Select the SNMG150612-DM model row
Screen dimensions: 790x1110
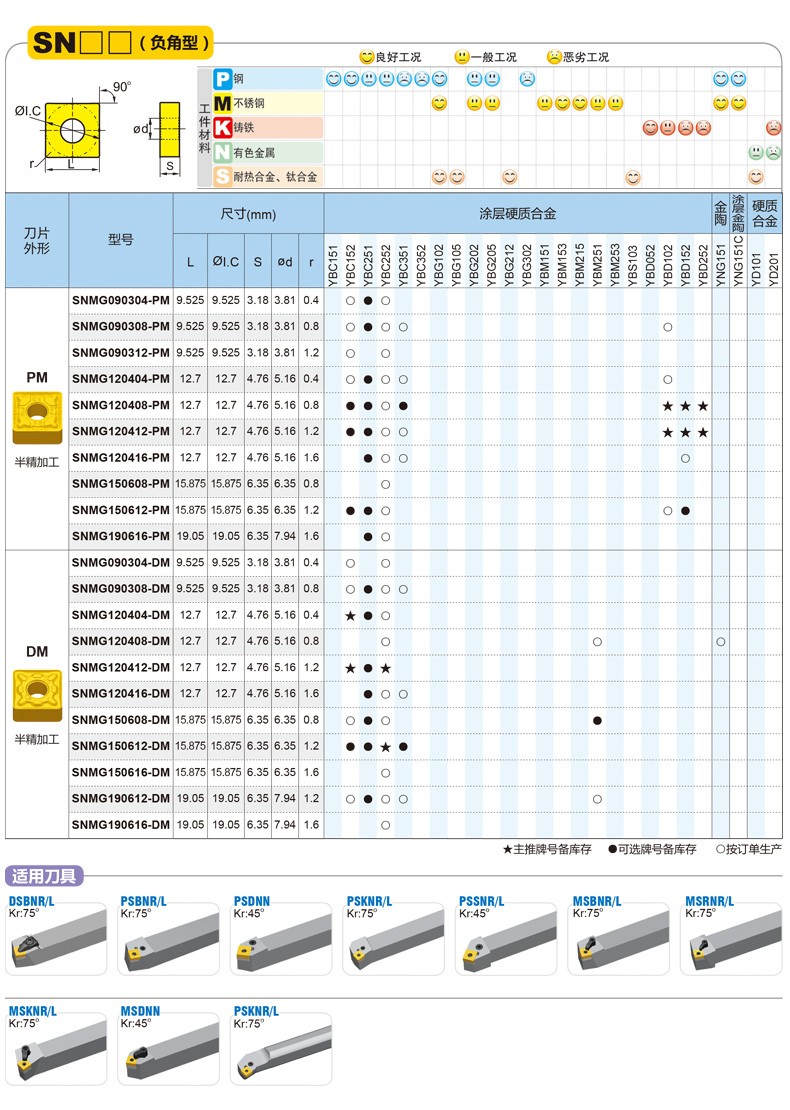coord(425,745)
